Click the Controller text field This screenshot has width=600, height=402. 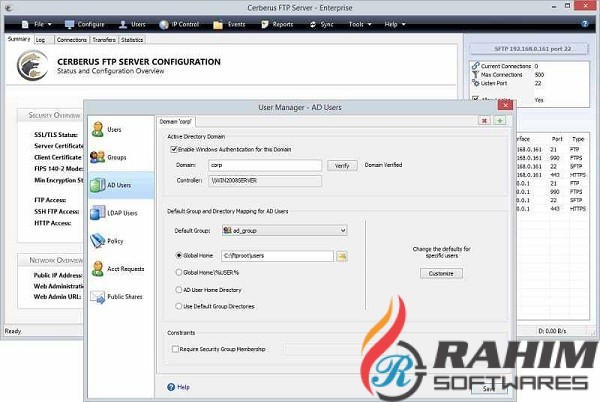265,181
